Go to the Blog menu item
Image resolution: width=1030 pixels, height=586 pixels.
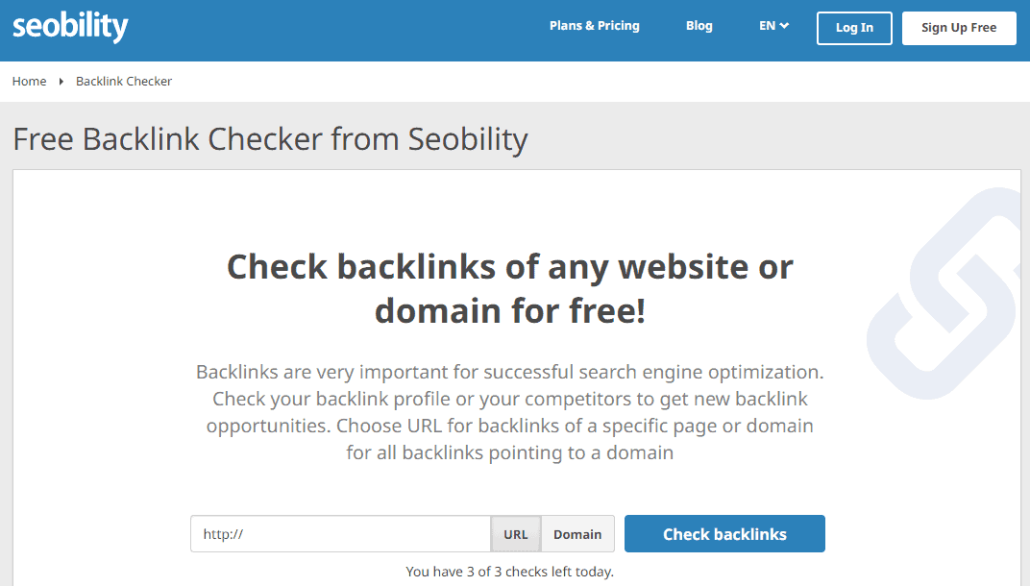699,26
